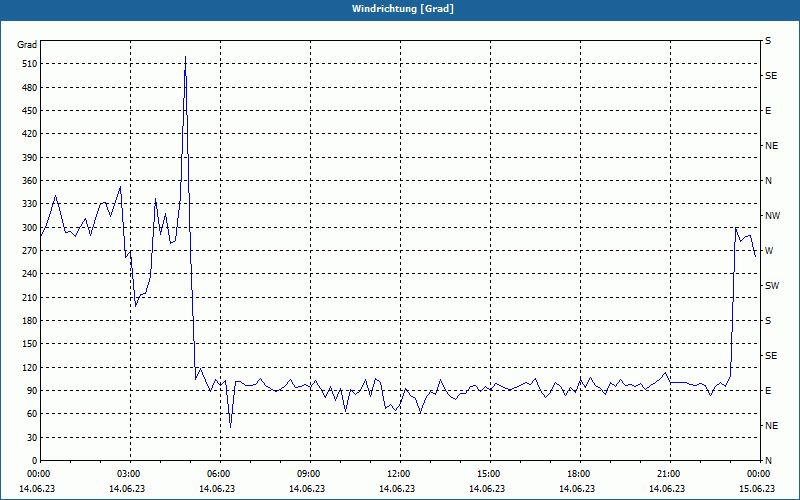Click the 60 y-axis label
Image resolution: width=800 pixels, height=500 pixels.
click(x=32, y=414)
